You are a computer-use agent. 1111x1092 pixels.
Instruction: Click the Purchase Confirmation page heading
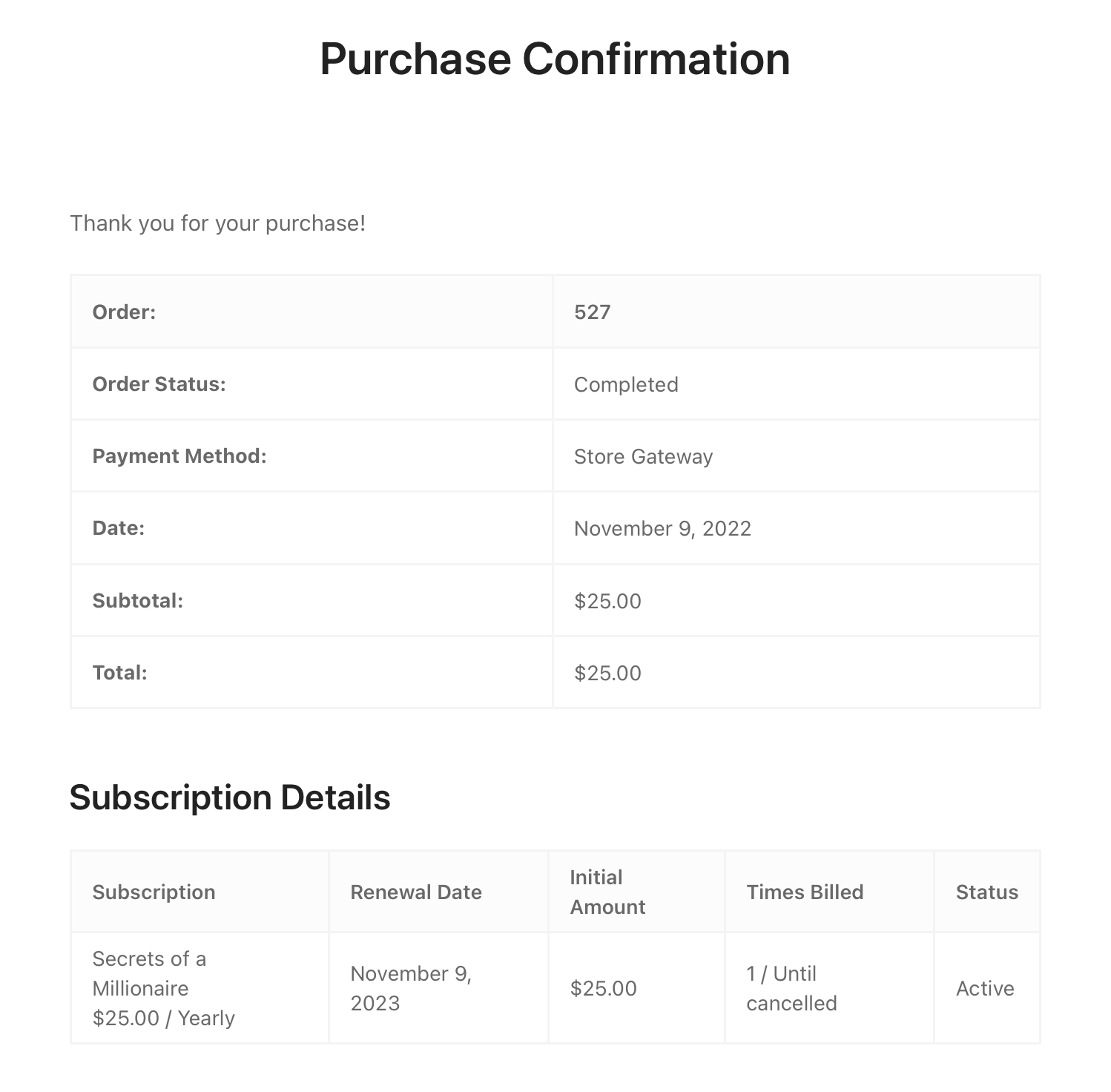tap(555, 59)
